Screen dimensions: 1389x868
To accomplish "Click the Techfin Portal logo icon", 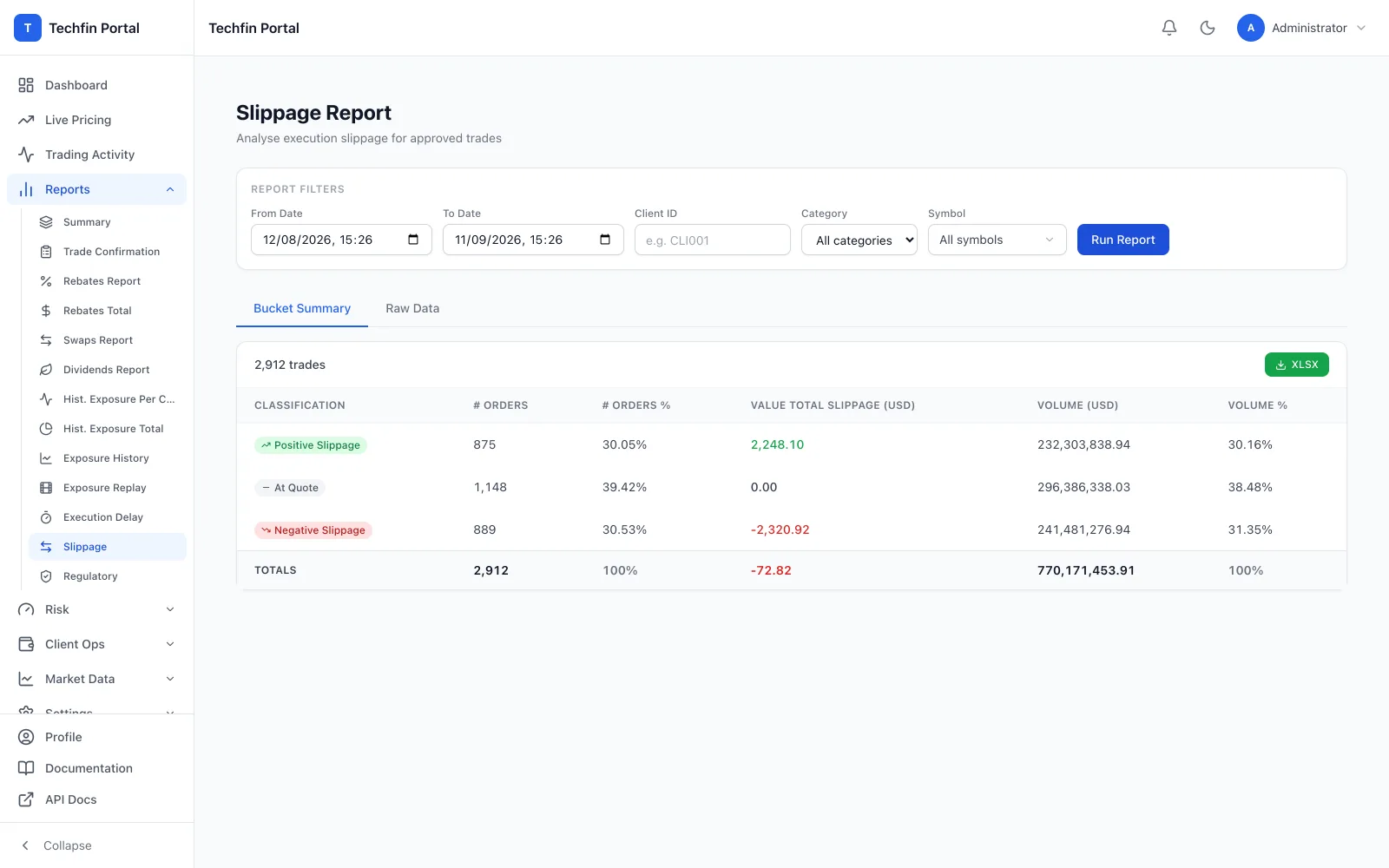I will [x=28, y=28].
